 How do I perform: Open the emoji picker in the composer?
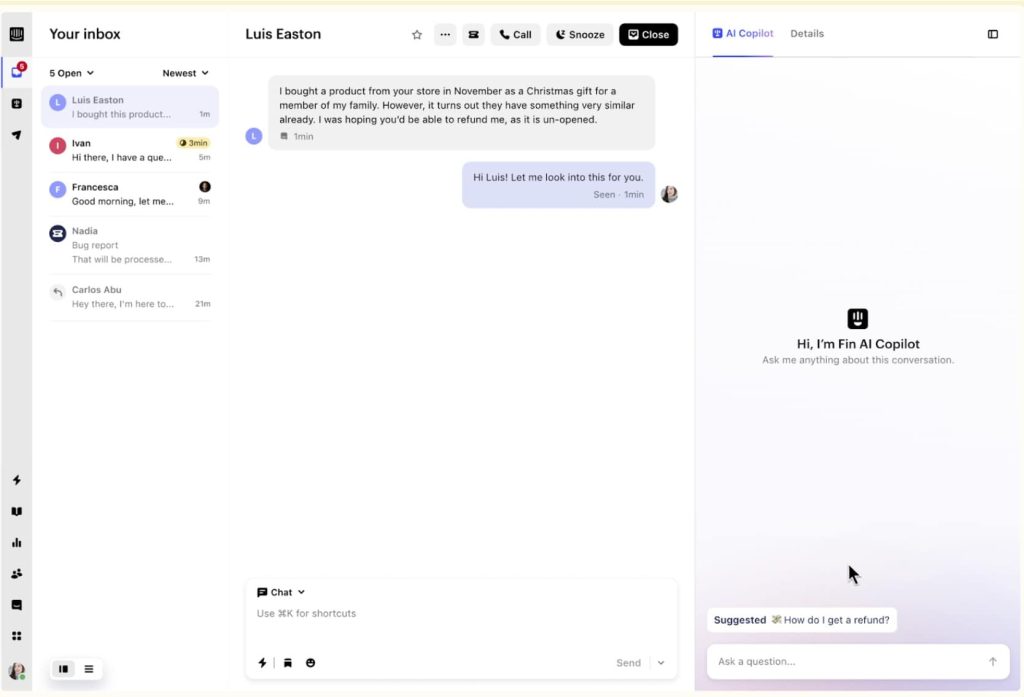point(310,662)
